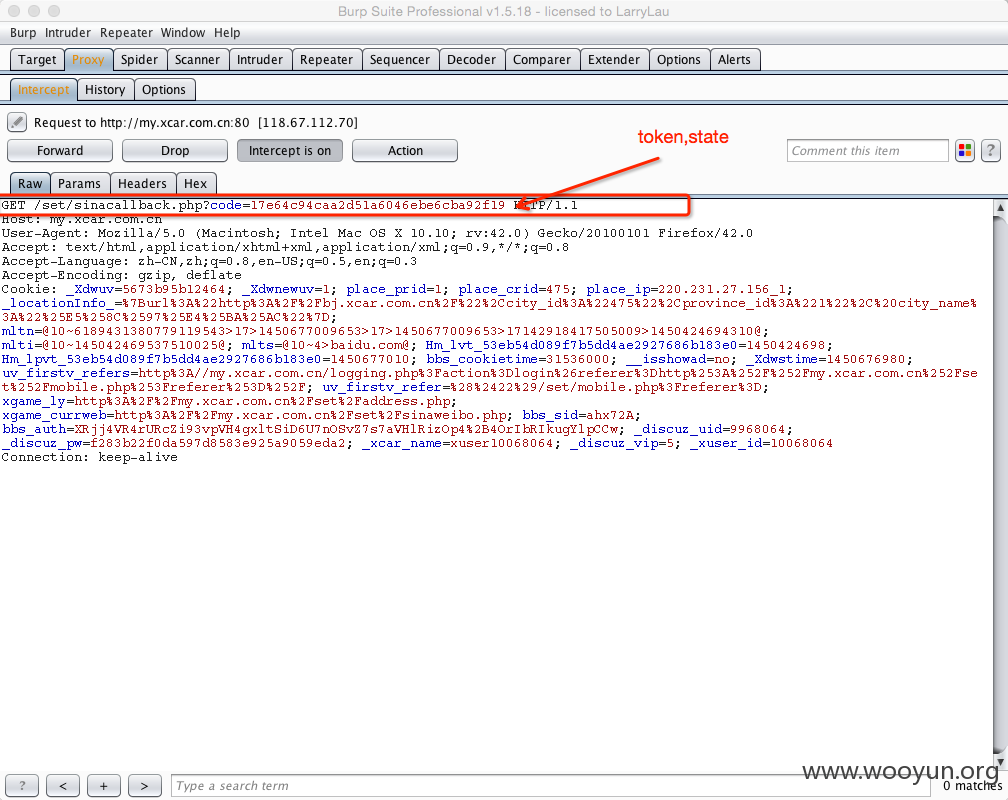Viewport: 1008px width, 800px height.
Task: Open the help question mark icon beside the comment field
Action: [x=991, y=150]
